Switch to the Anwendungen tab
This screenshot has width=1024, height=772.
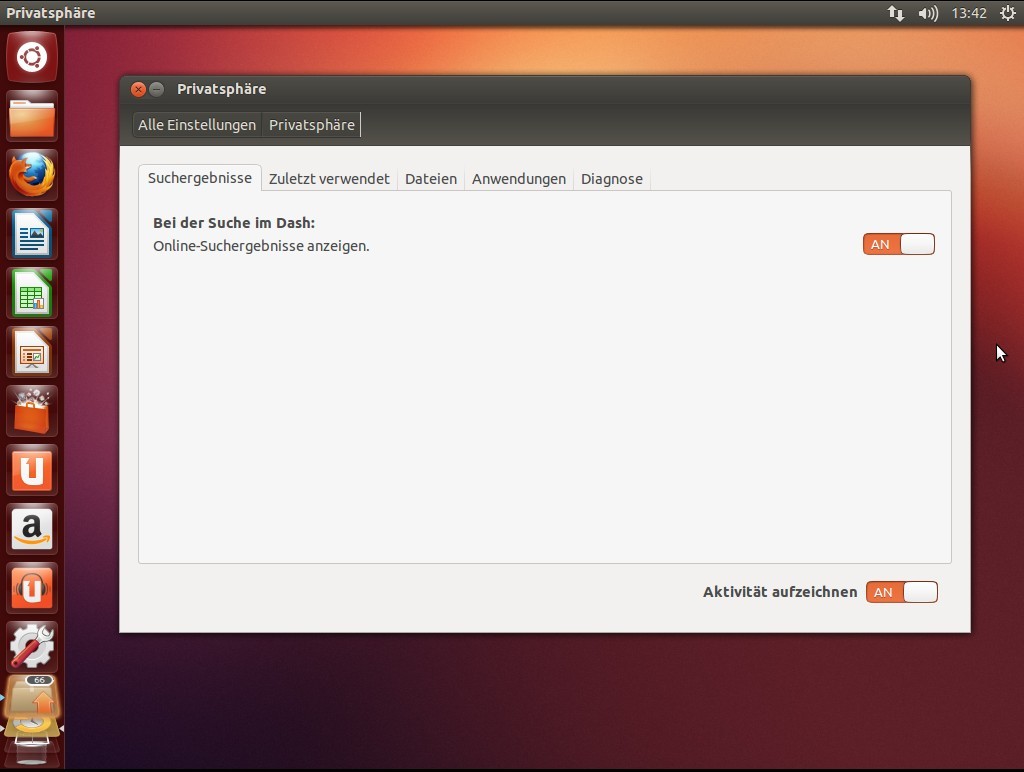(x=519, y=179)
